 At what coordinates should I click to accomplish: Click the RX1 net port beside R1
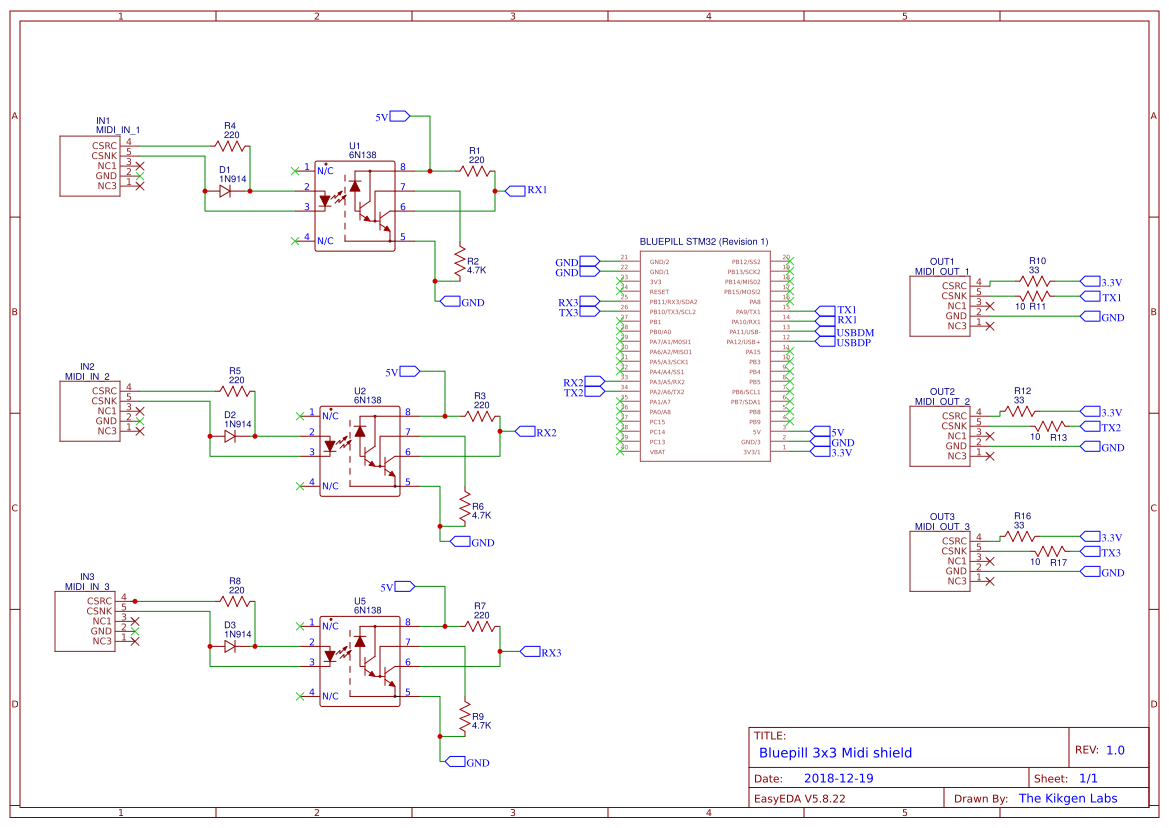(x=515, y=191)
